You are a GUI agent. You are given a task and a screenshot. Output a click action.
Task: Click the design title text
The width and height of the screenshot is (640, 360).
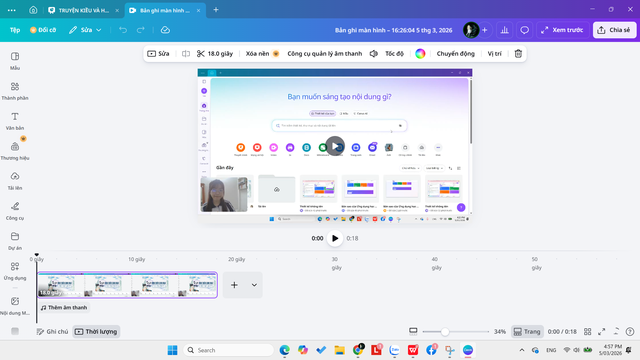coord(393,30)
